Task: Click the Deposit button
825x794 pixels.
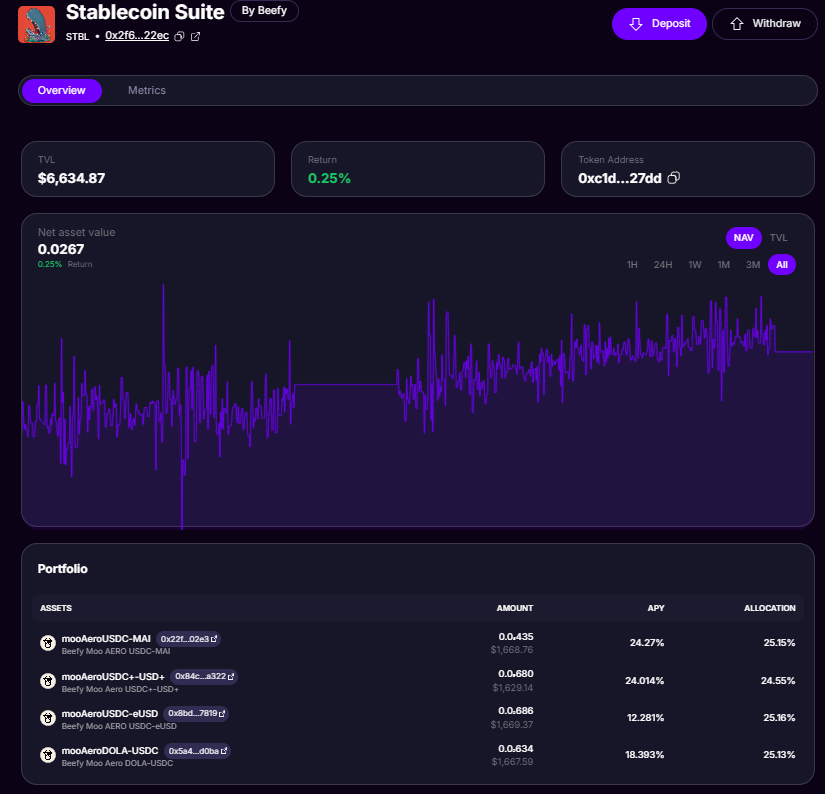Action: pyautogui.click(x=659, y=24)
